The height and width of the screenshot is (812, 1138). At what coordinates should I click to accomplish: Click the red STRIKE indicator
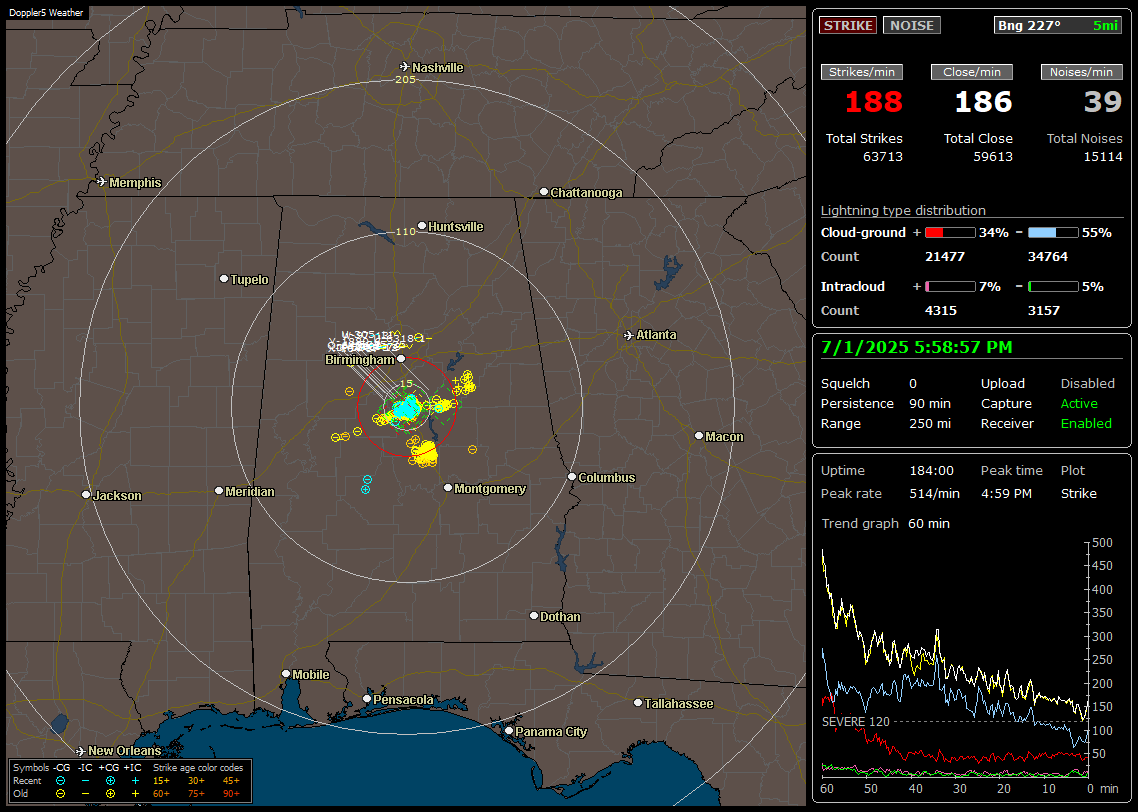[x=848, y=25]
